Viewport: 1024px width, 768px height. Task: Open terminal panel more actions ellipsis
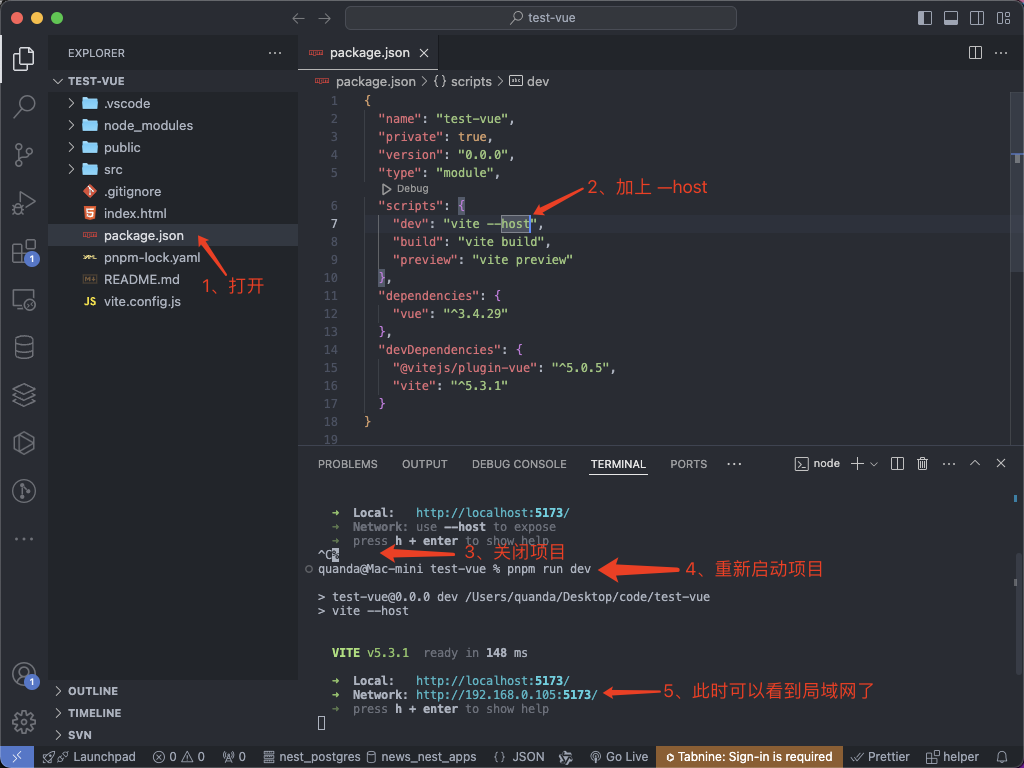click(949, 464)
